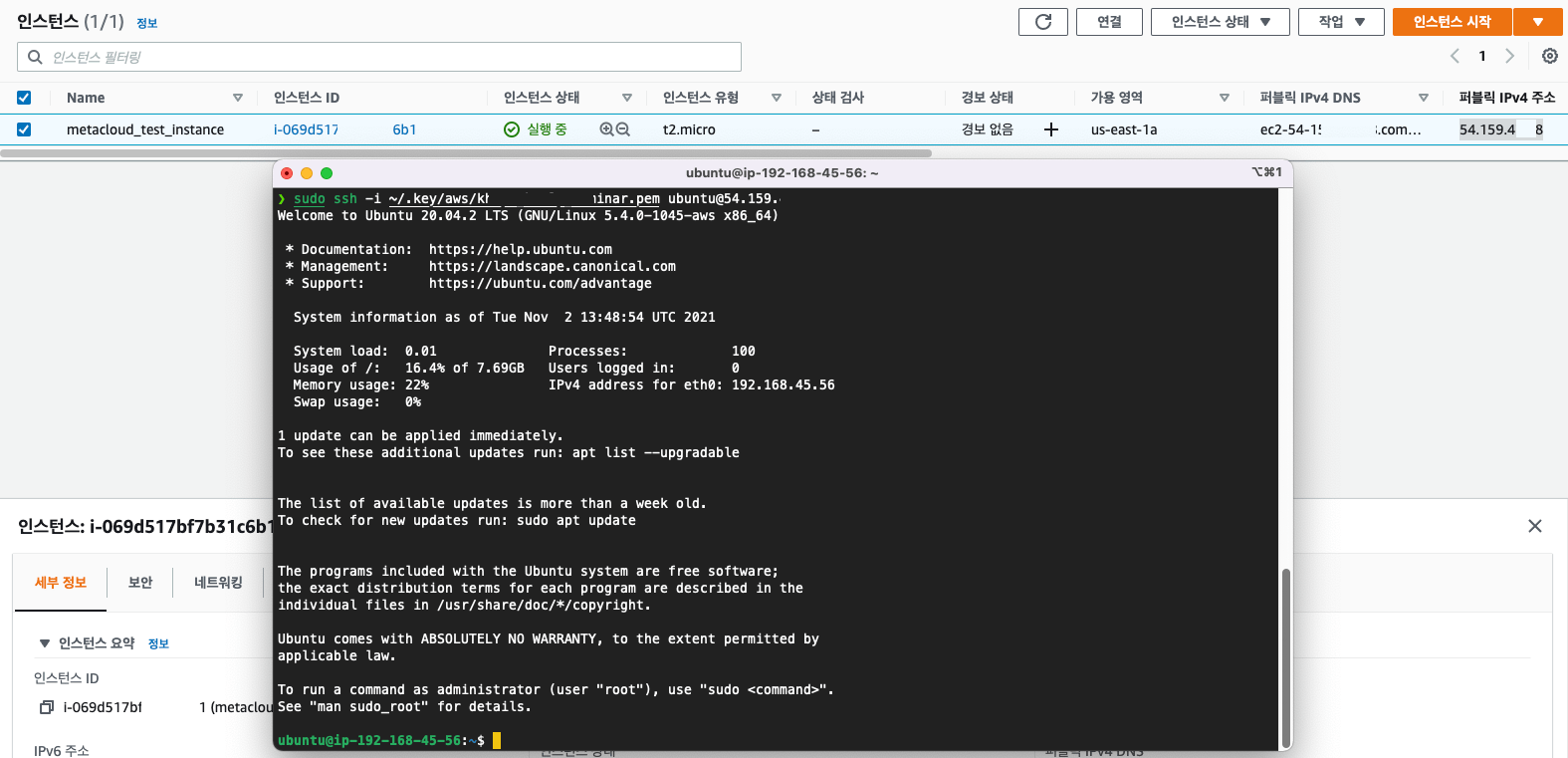Sort by availability zone column arrow
1568x758 pixels.
[x=1225, y=98]
